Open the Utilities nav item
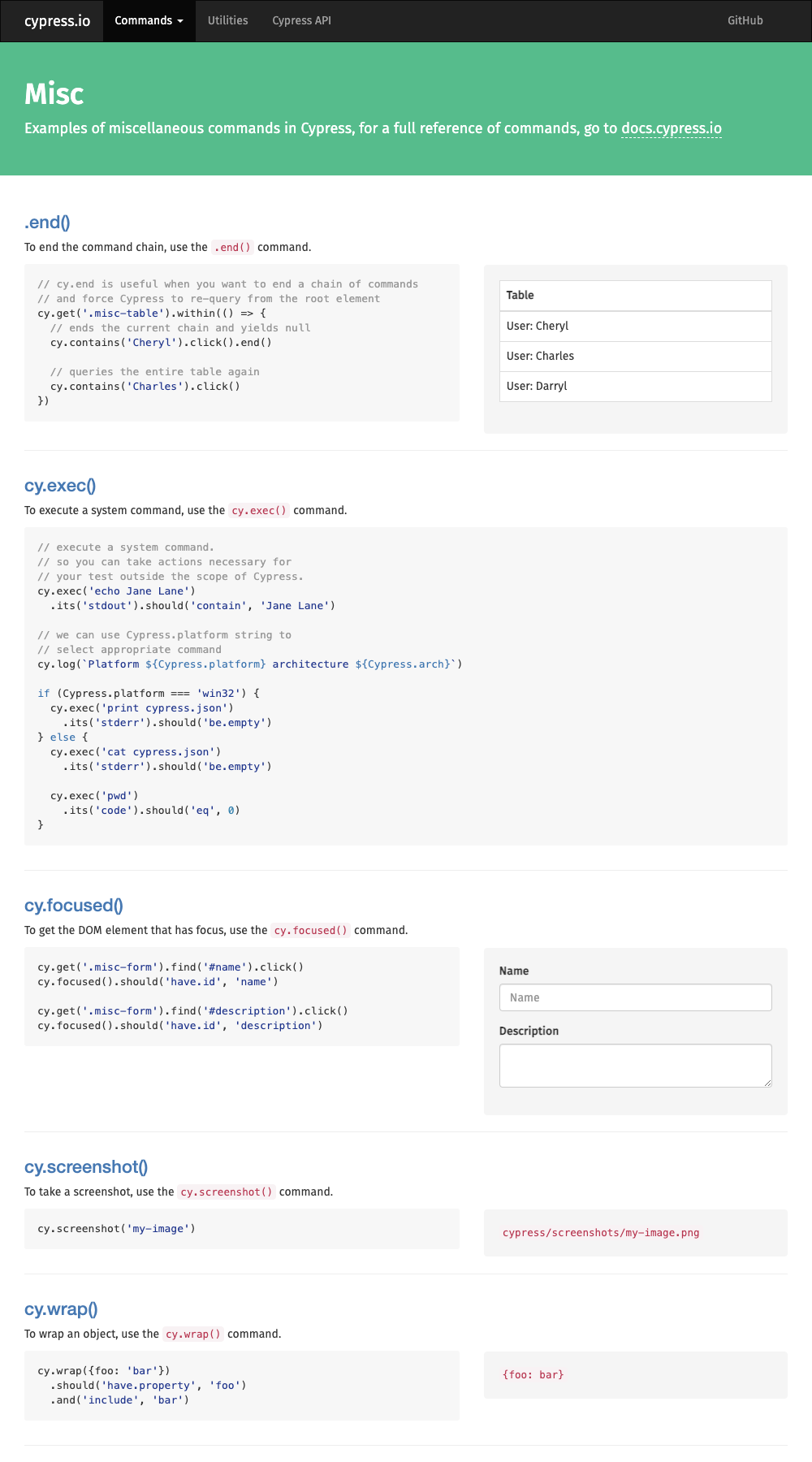812x1462 pixels. tap(227, 20)
